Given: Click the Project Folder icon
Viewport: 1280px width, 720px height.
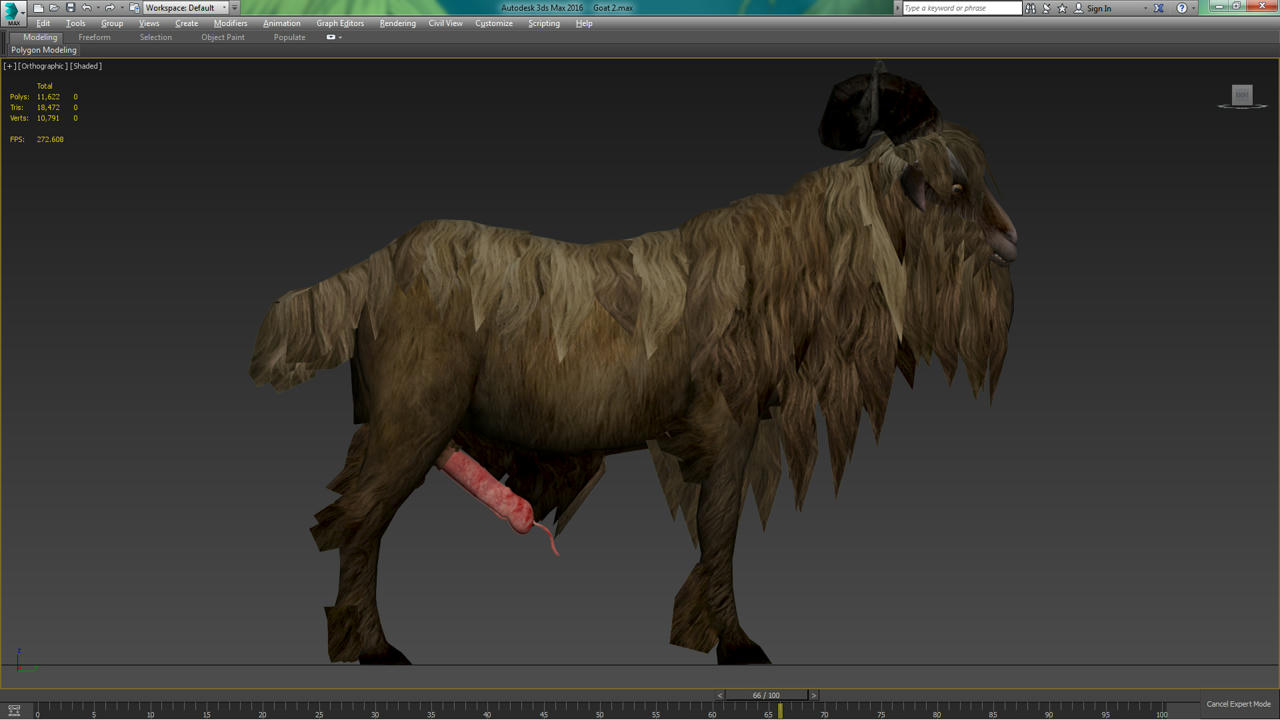Looking at the screenshot, I should [134, 8].
